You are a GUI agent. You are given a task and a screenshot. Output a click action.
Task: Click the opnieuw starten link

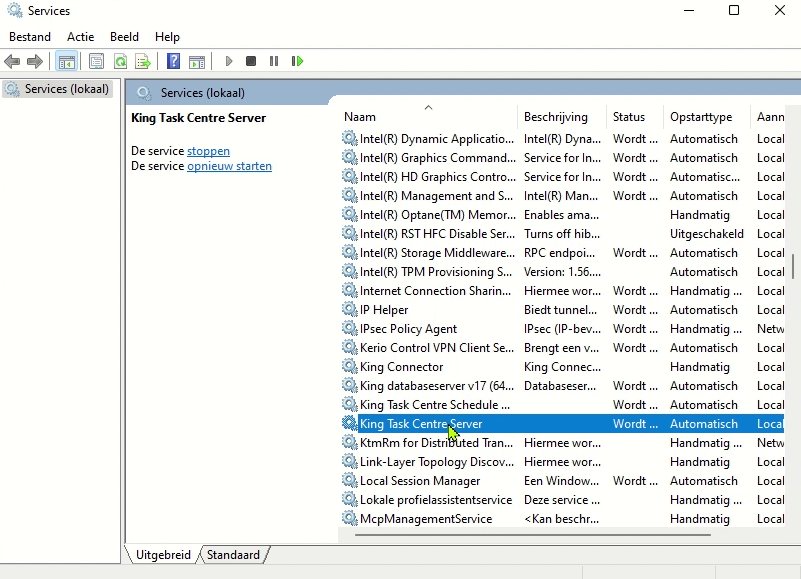pyautogui.click(x=229, y=166)
